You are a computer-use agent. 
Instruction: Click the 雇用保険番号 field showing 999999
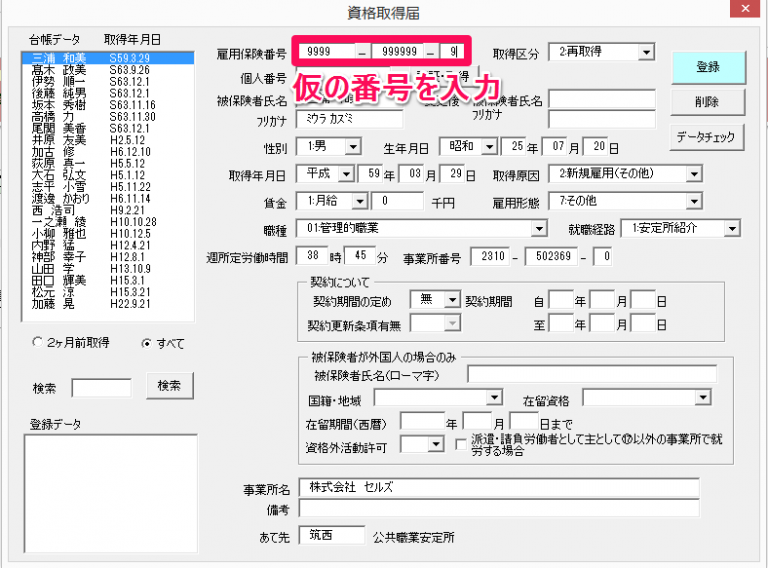click(397, 51)
